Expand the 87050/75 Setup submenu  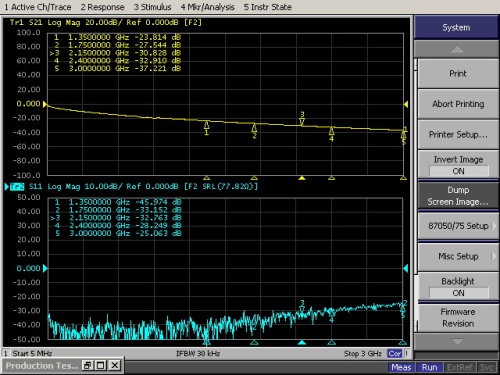click(x=458, y=226)
